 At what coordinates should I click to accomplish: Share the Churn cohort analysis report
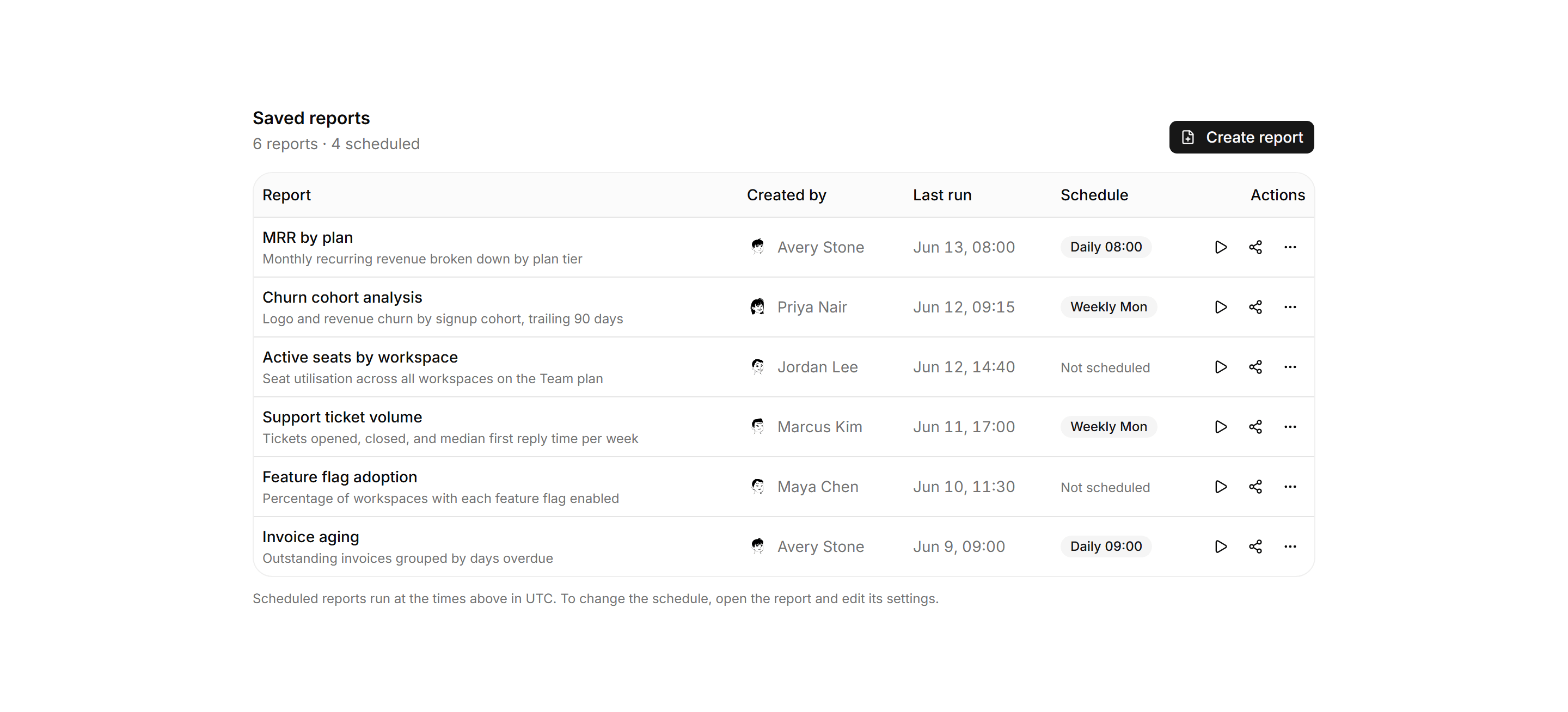click(1255, 306)
